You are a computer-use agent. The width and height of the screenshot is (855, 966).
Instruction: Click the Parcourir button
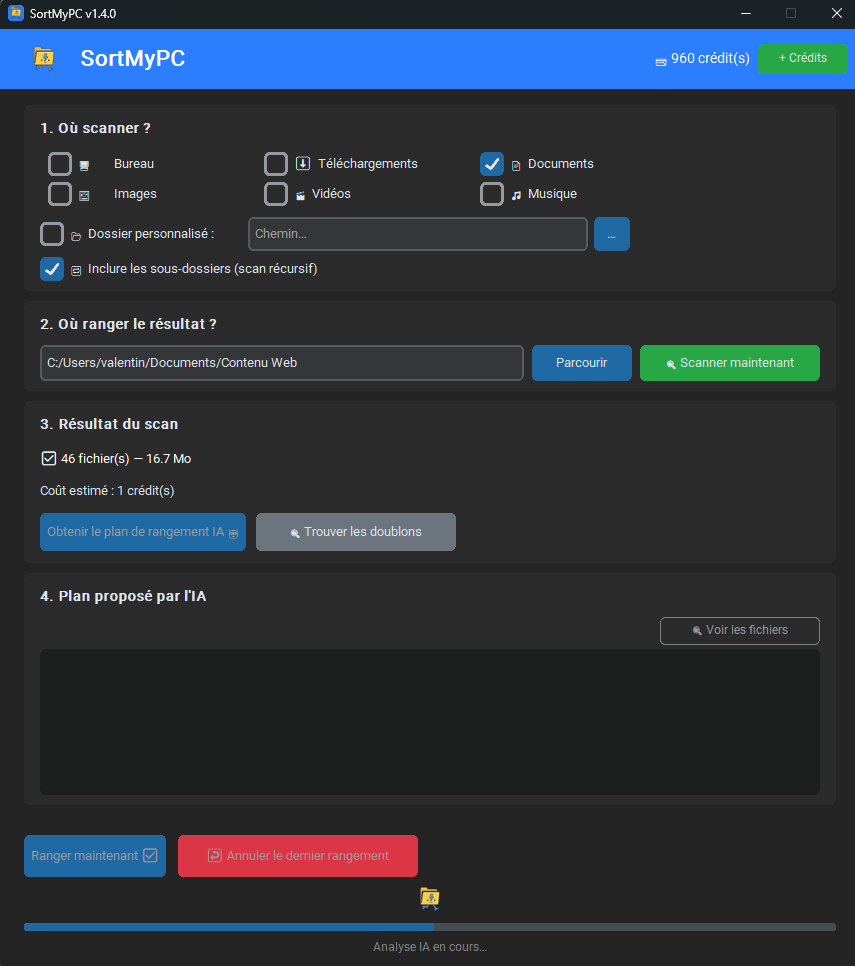click(x=581, y=363)
